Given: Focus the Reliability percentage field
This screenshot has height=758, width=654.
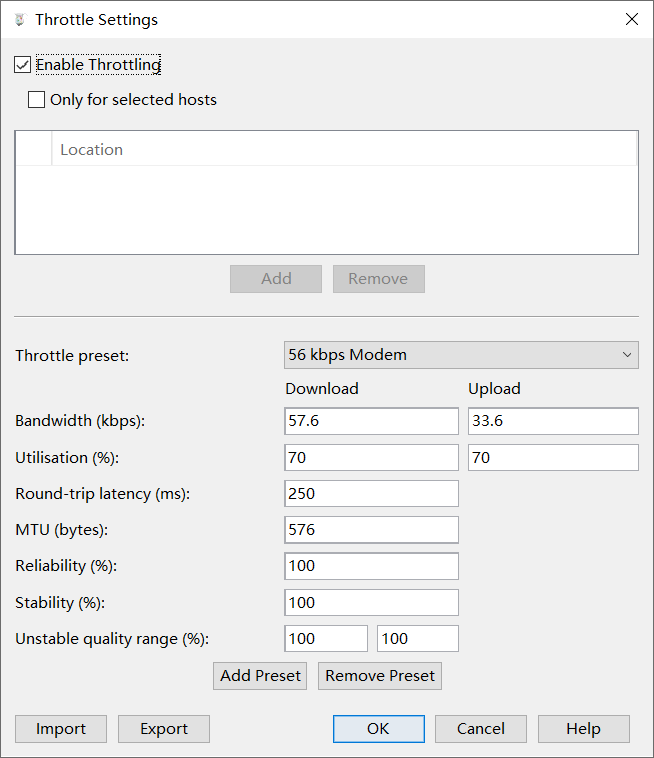Looking at the screenshot, I should point(371,566).
